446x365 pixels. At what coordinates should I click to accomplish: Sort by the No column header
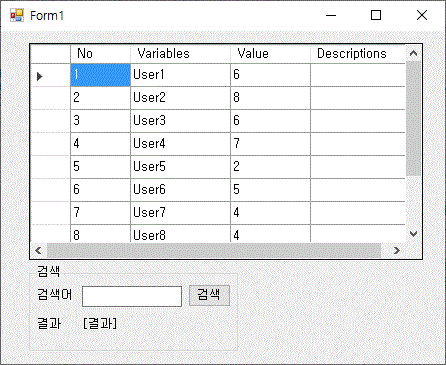coord(100,54)
